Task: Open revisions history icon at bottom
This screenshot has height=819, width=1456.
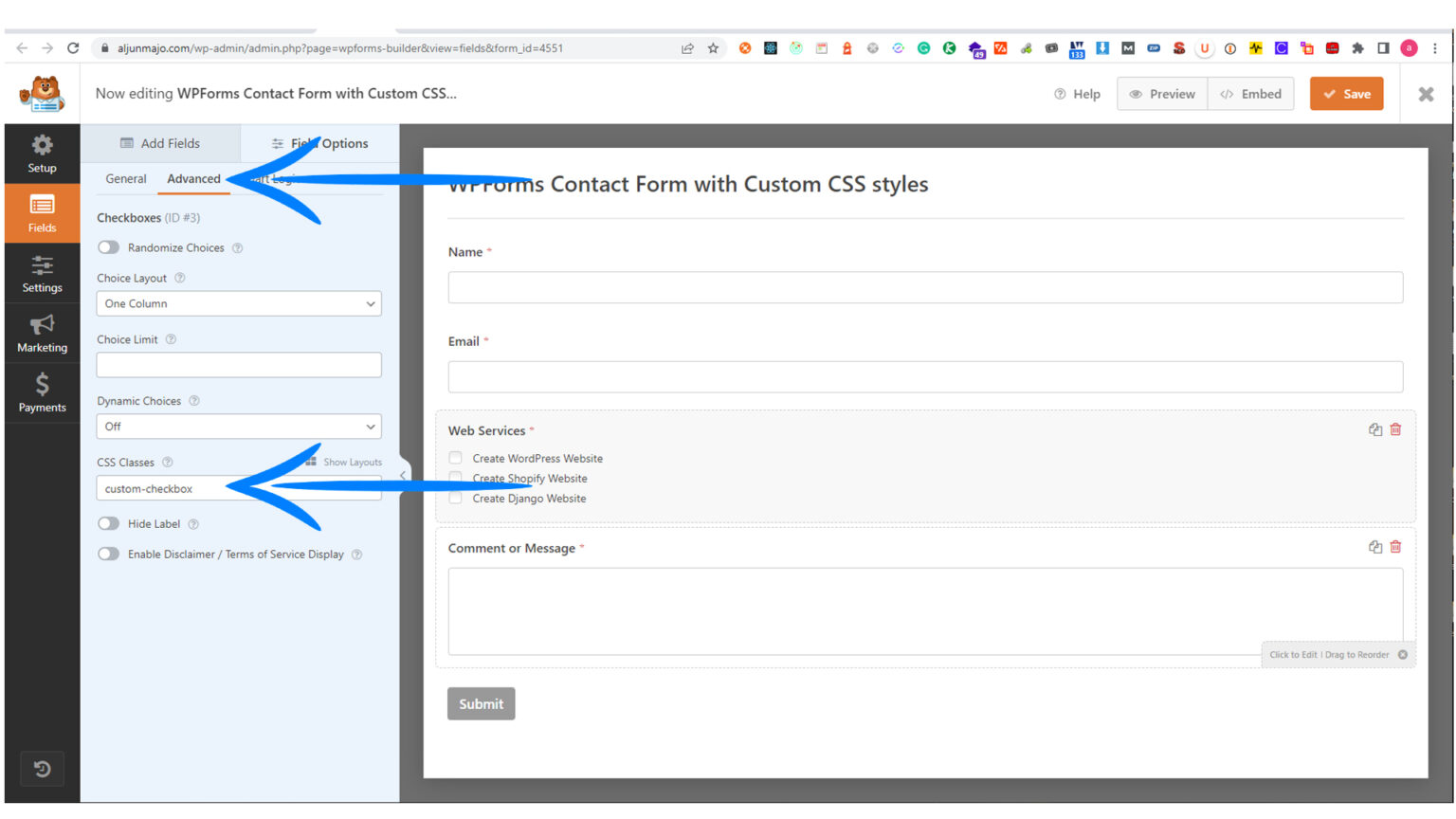Action: click(x=42, y=769)
